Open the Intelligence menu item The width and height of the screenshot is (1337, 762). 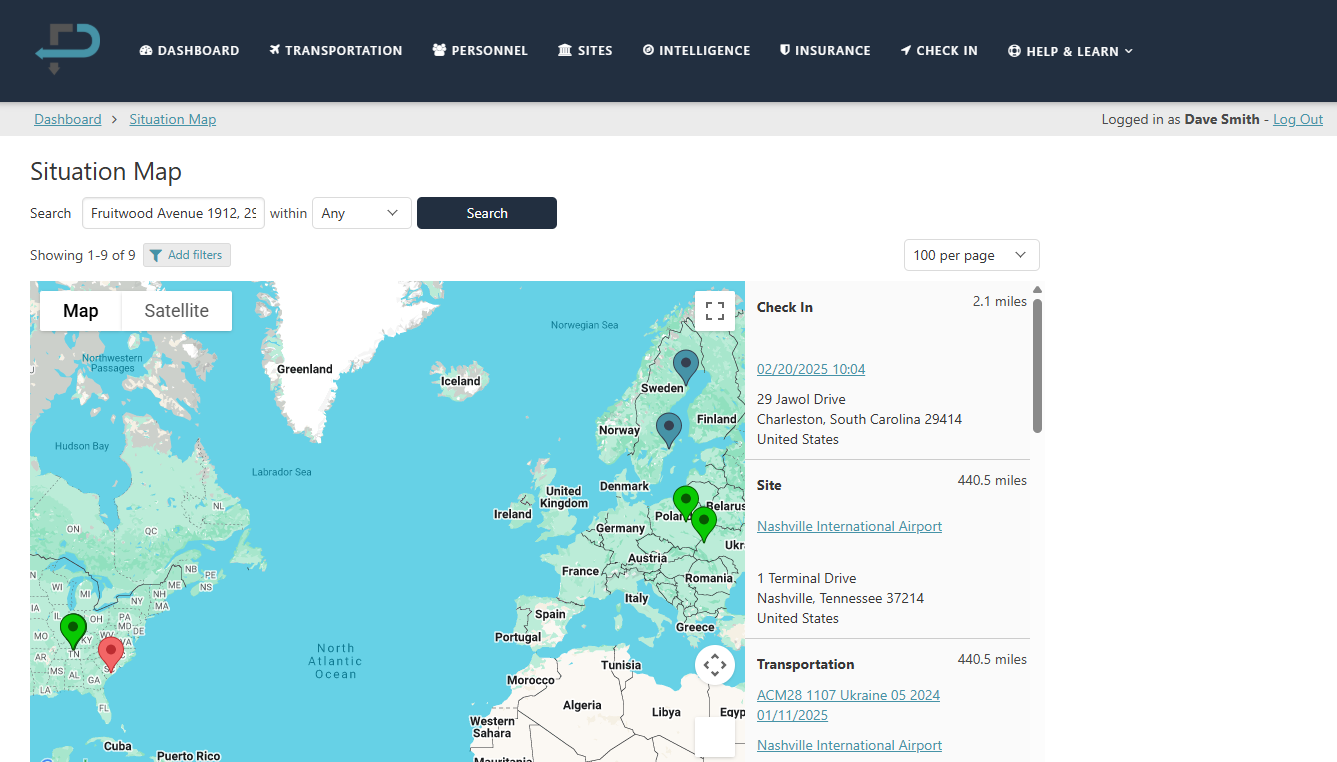point(696,50)
